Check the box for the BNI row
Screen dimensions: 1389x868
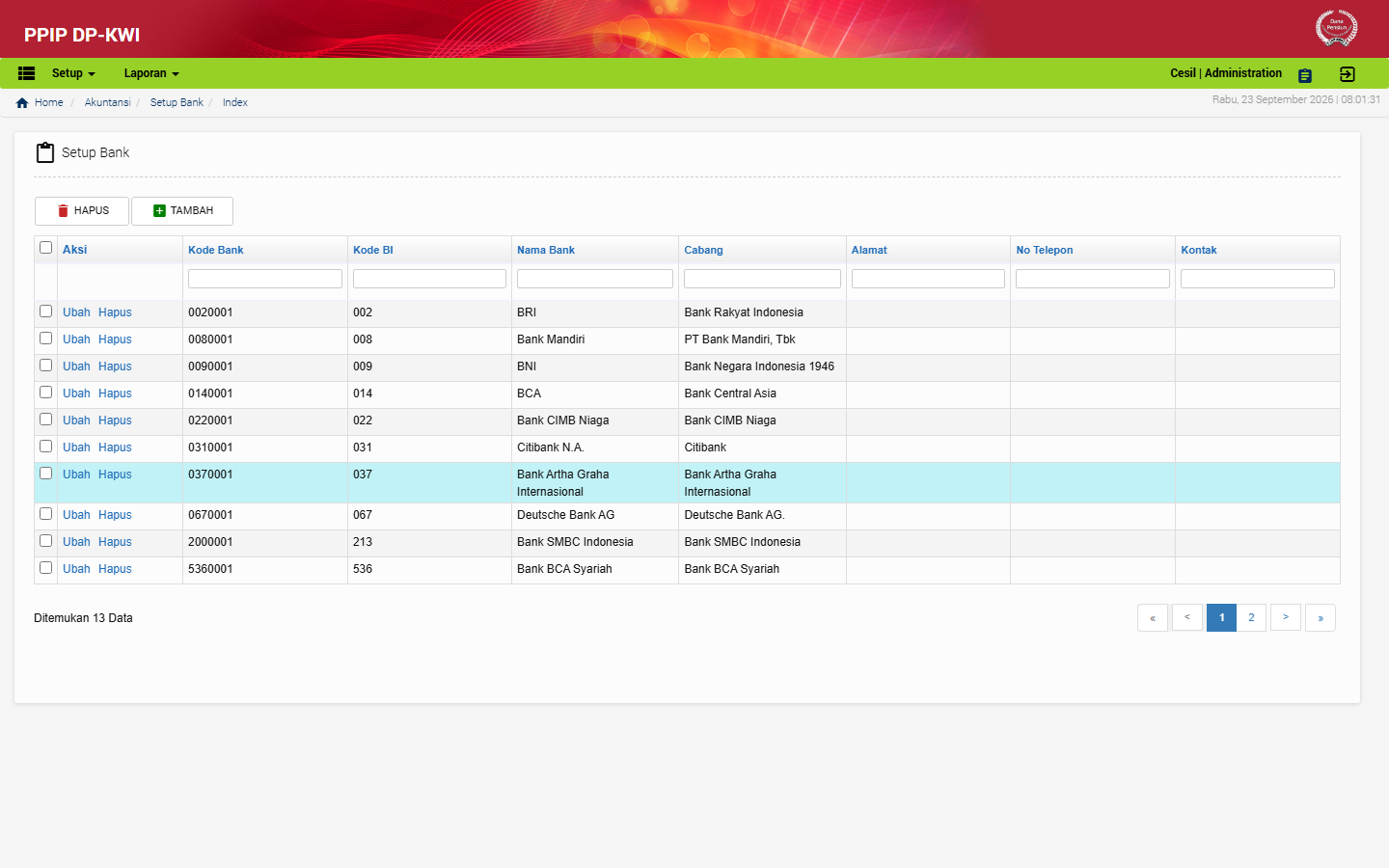click(x=45, y=365)
